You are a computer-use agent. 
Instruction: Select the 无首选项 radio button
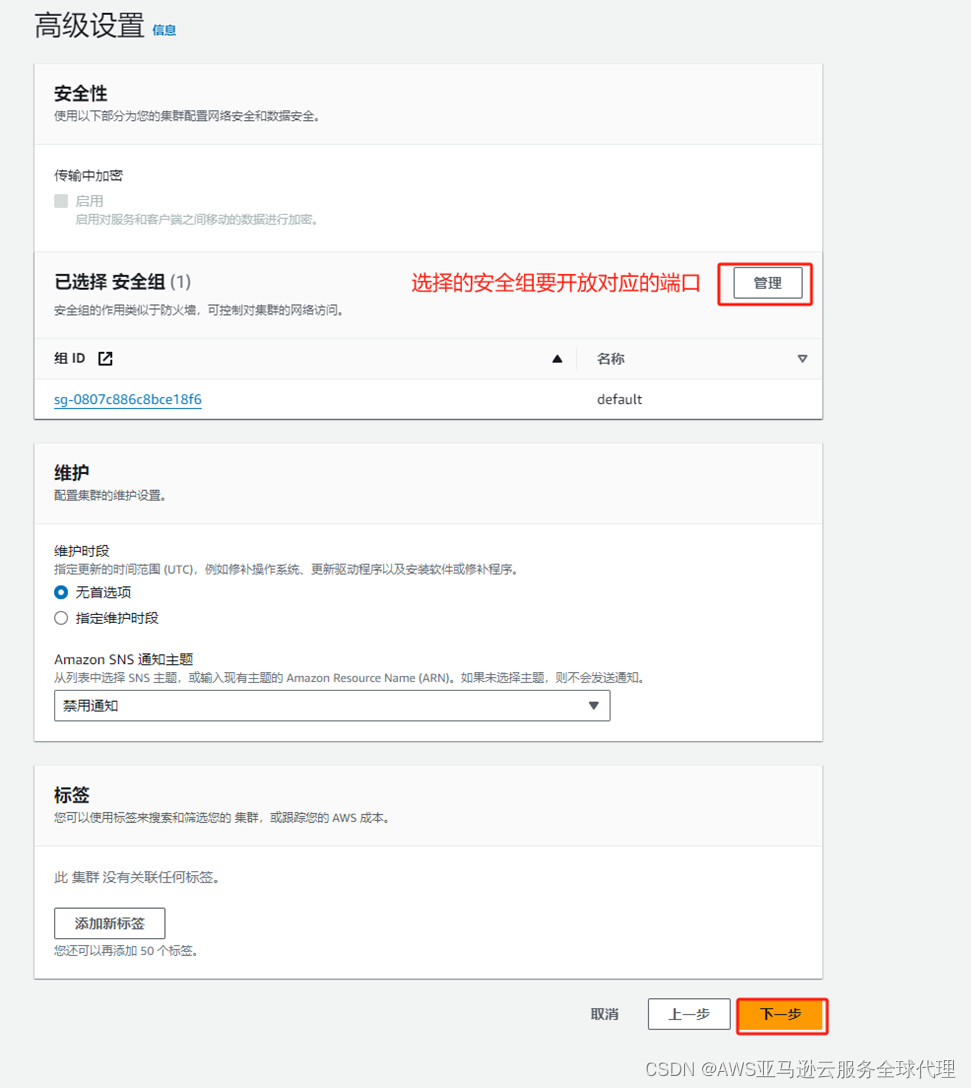[x=60, y=591]
